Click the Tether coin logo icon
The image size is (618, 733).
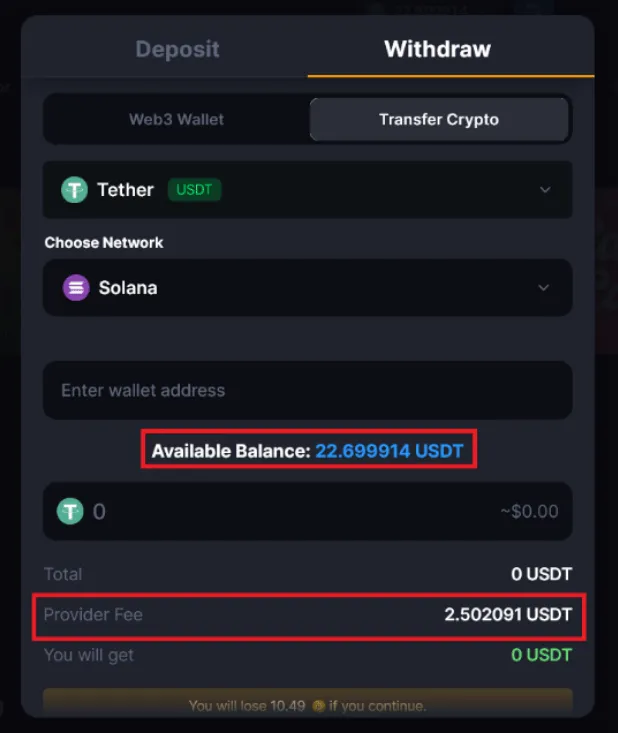click(74, 189)
